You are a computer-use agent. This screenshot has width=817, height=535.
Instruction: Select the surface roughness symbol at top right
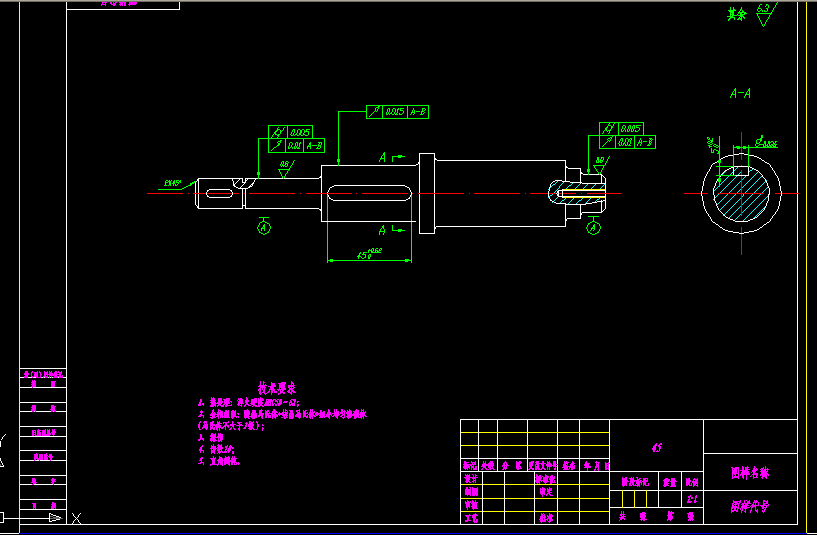pos(765,13)
